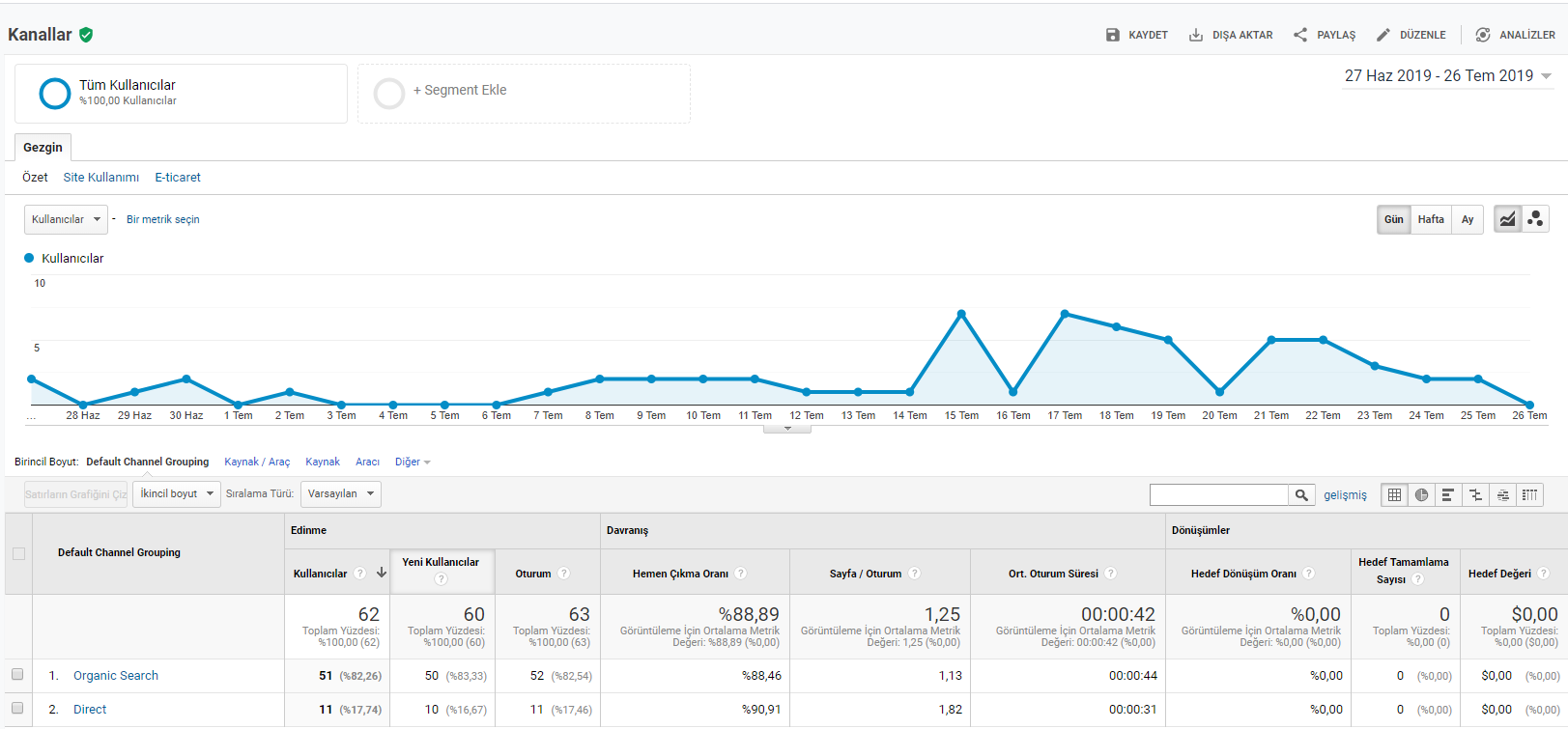Click the DIŞA AKTAR export icon
The width and height of the screenshot is (1568, 729).
(1196, 35)
